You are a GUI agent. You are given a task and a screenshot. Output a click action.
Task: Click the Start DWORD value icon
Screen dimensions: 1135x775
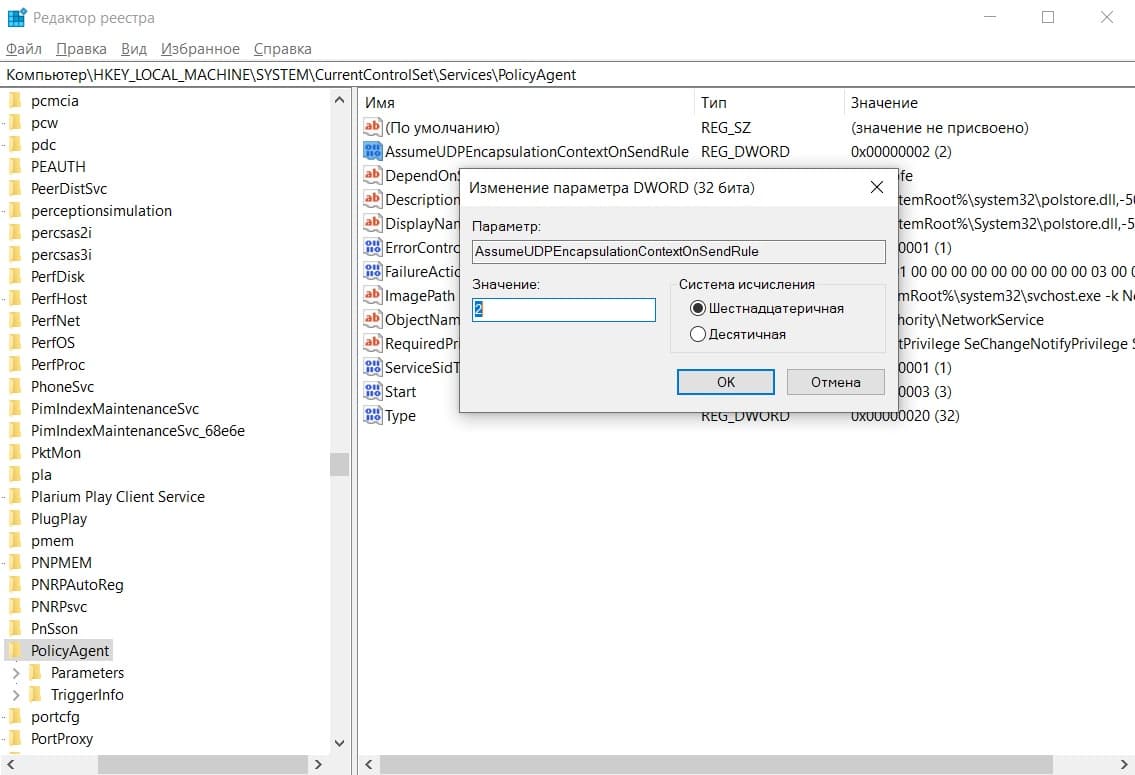(372, 392)
